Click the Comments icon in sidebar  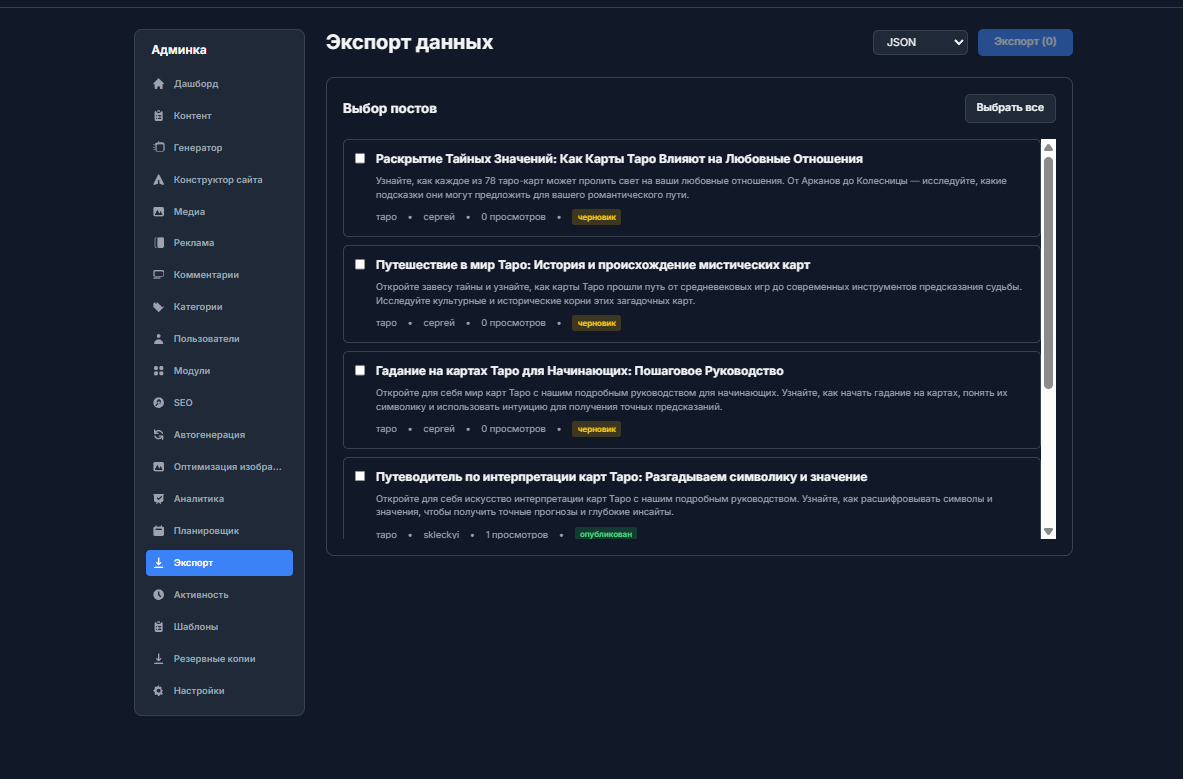click(158, 275)
